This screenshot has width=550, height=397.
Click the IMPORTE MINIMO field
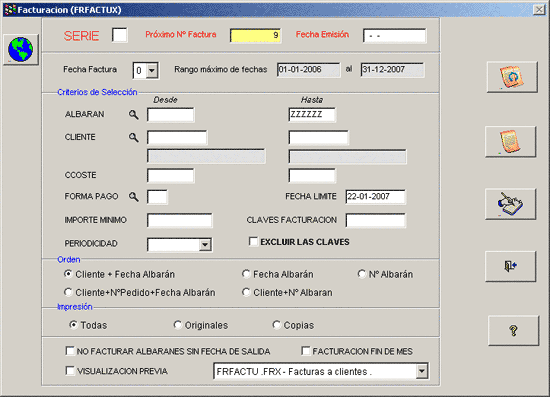(180, 221)
